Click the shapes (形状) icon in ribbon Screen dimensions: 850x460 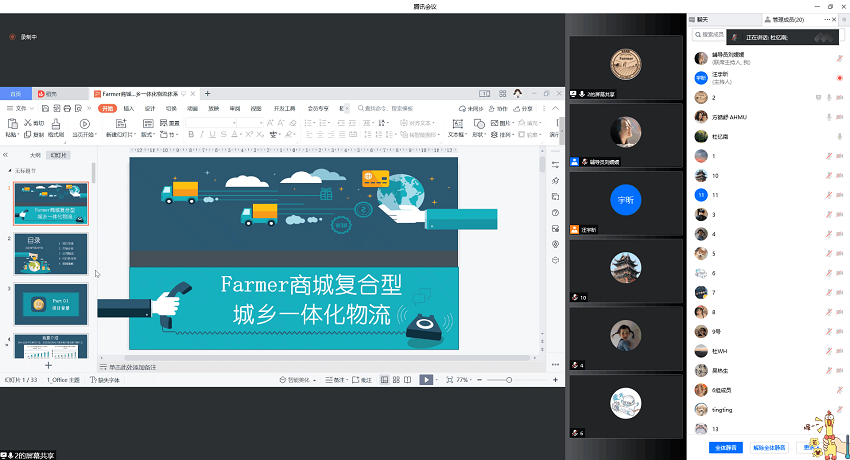tap(478, 124)
